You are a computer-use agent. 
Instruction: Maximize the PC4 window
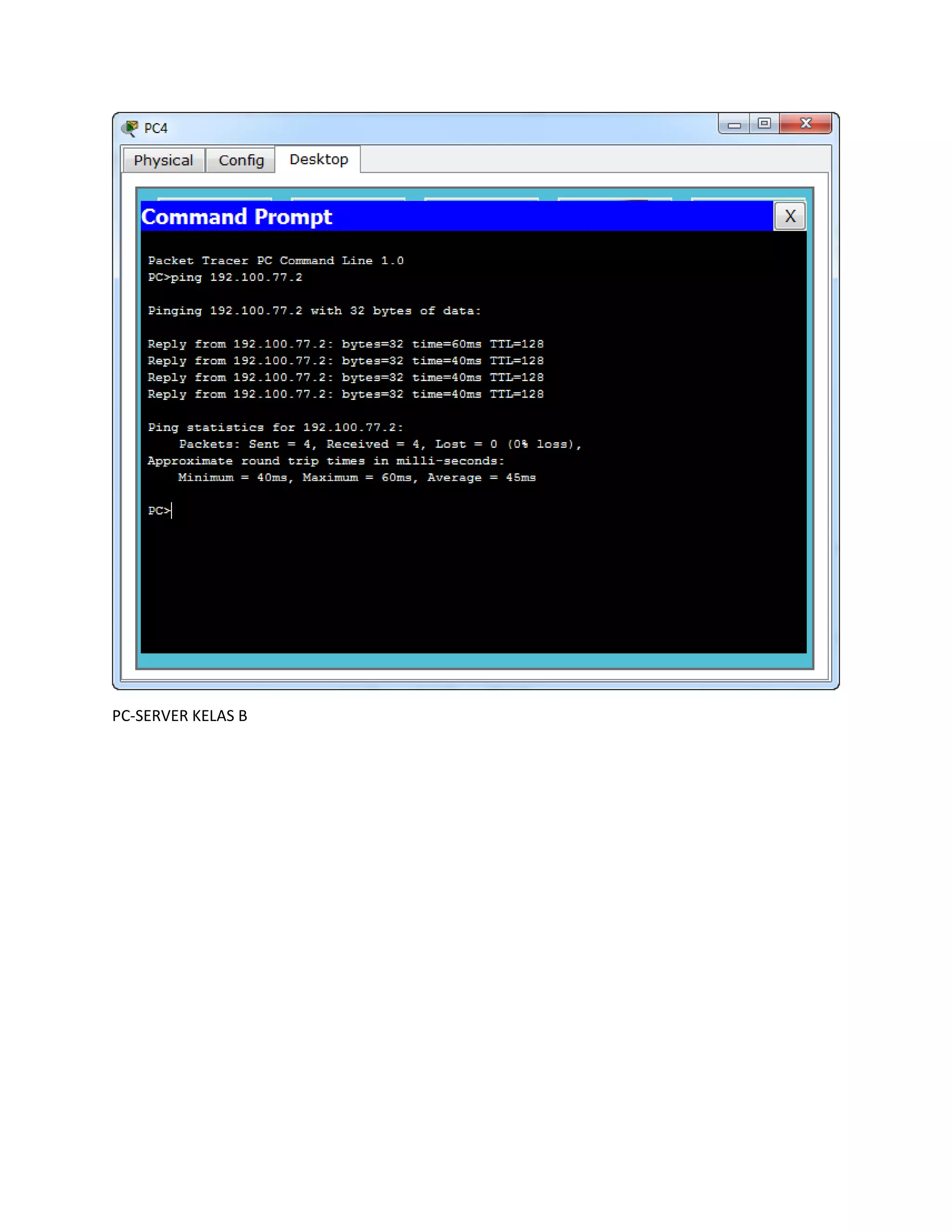764,124
